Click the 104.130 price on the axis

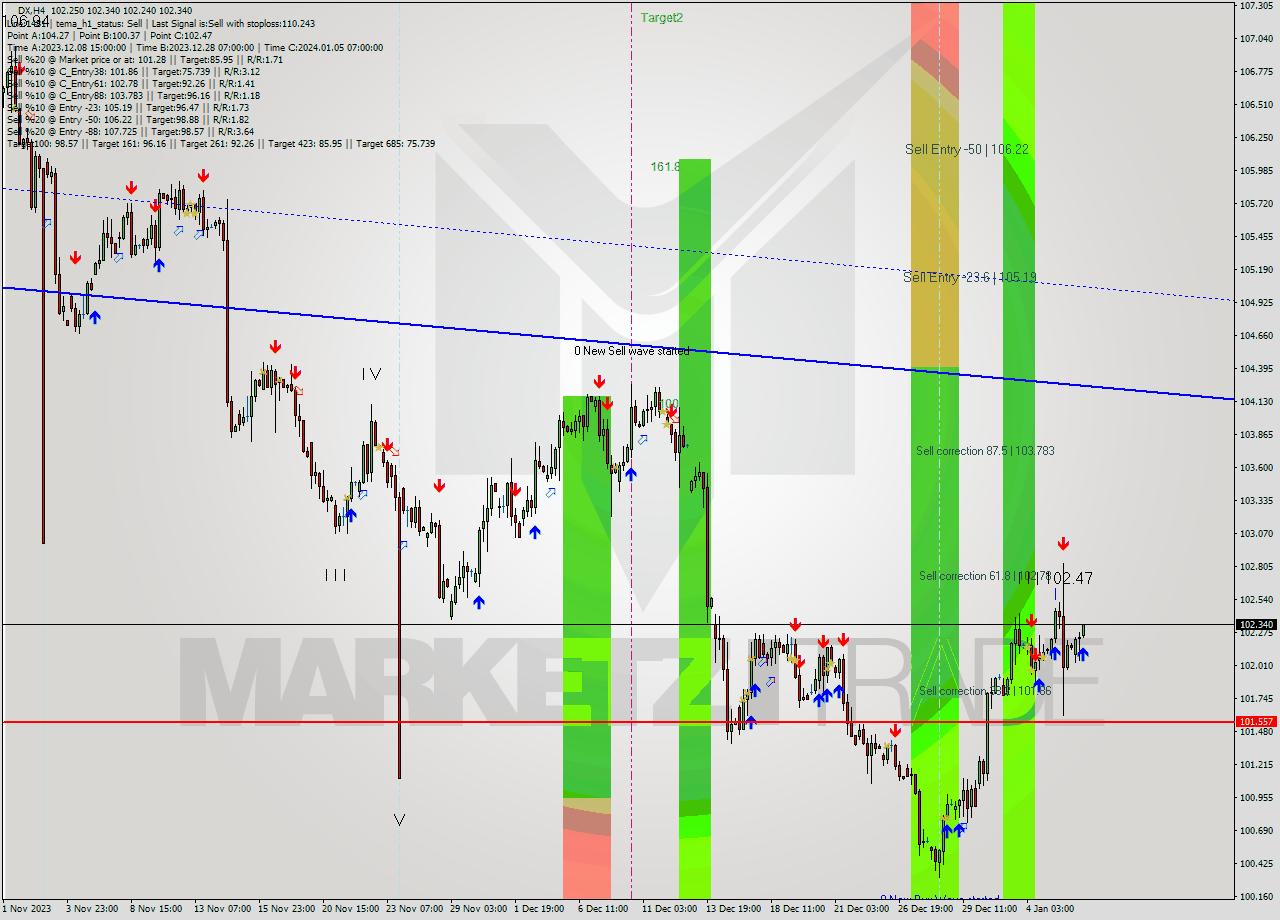pos(1256,401)
